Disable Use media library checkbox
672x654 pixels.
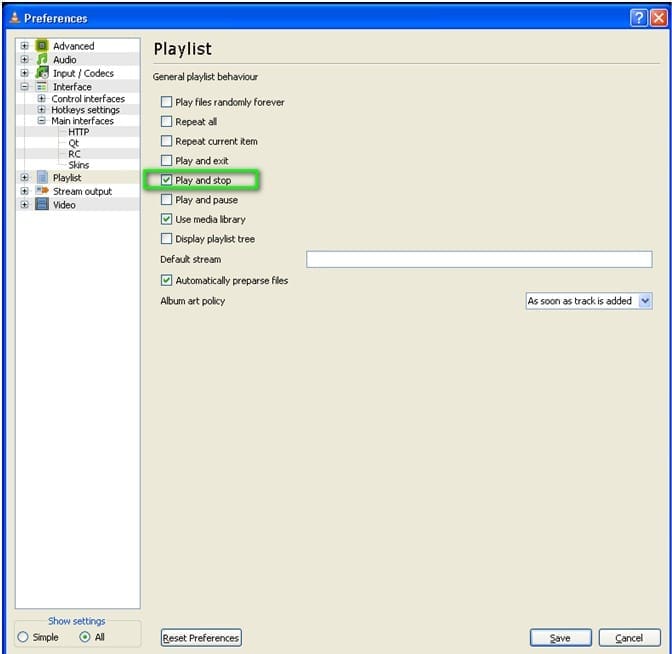click(x=166, y=219)
